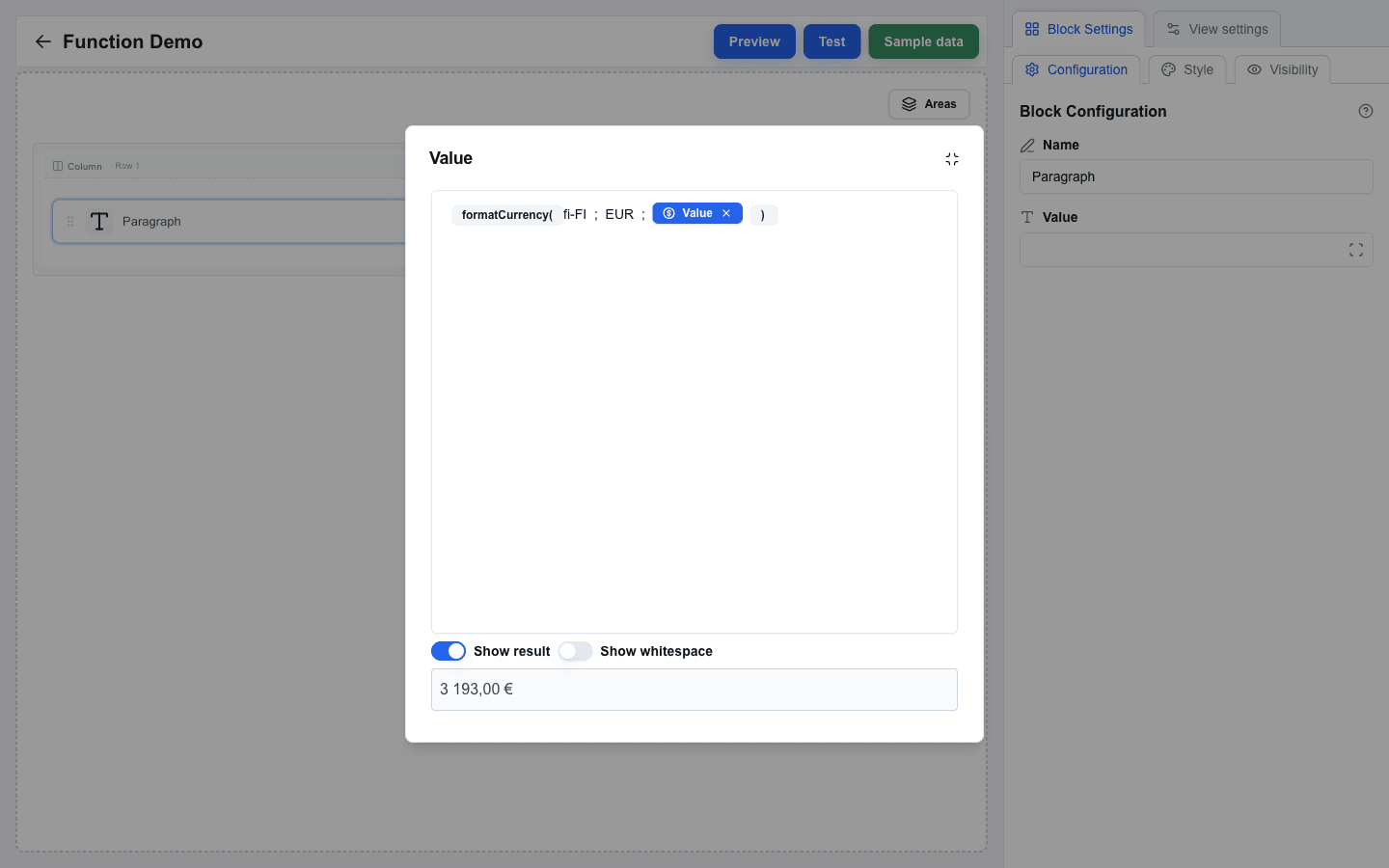Click the Column label in the canvas
The height and width of the screenshot is (868, 1389).
(85, 166)
